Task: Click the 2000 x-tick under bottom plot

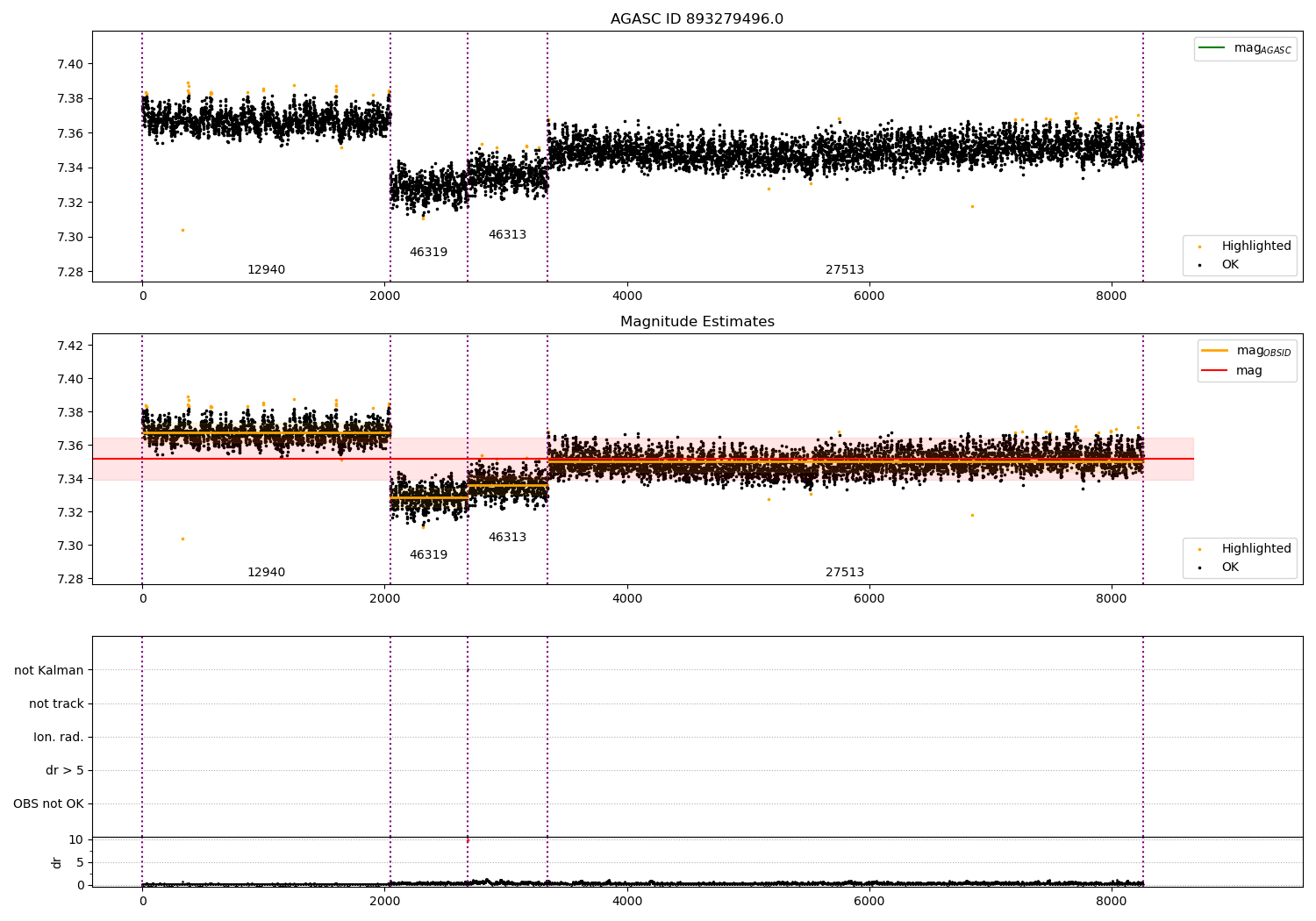Action: coord(384,901)
